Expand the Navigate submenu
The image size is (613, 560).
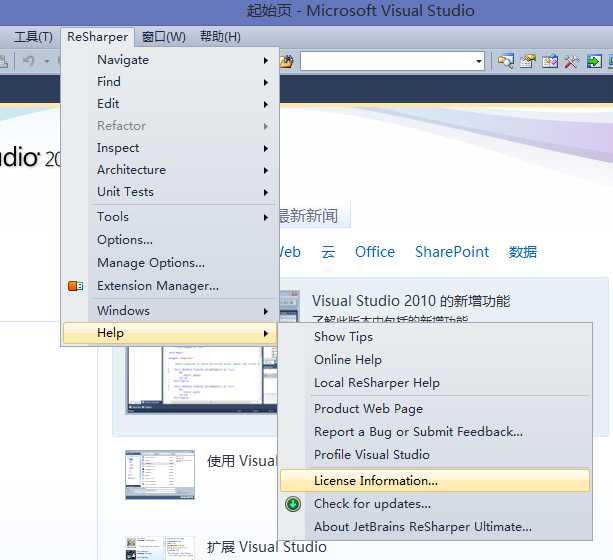click(170, 60)
